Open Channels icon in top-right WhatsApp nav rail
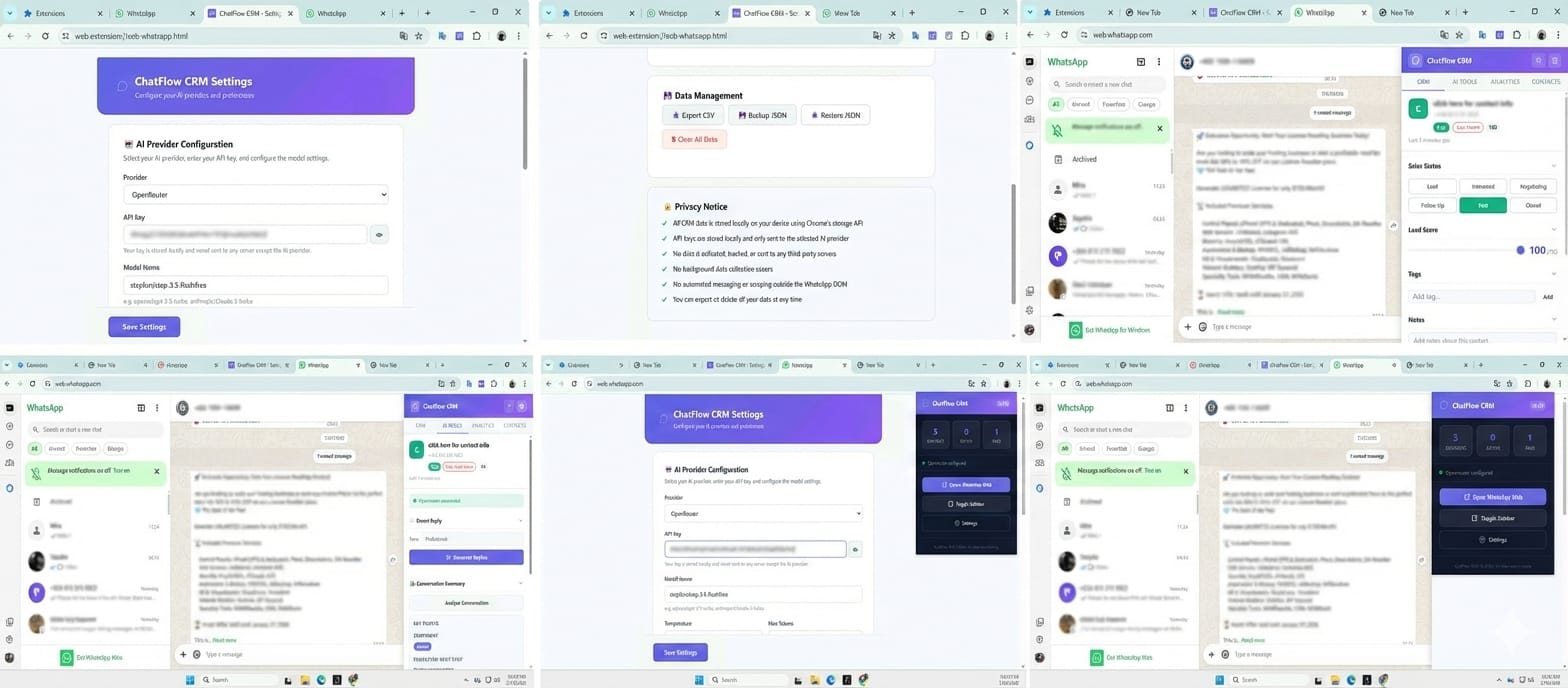The height and width of the screenshot is (688, 1568). point(1030,100)
